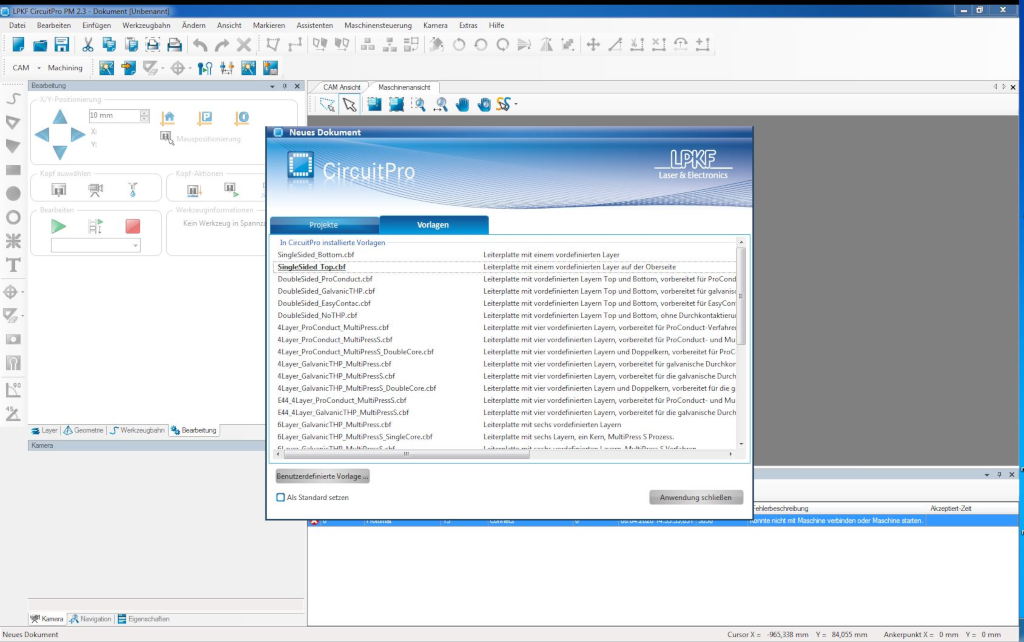Click the 'Benutzerdefinierte Vorlage ...' button

point(323,476)
